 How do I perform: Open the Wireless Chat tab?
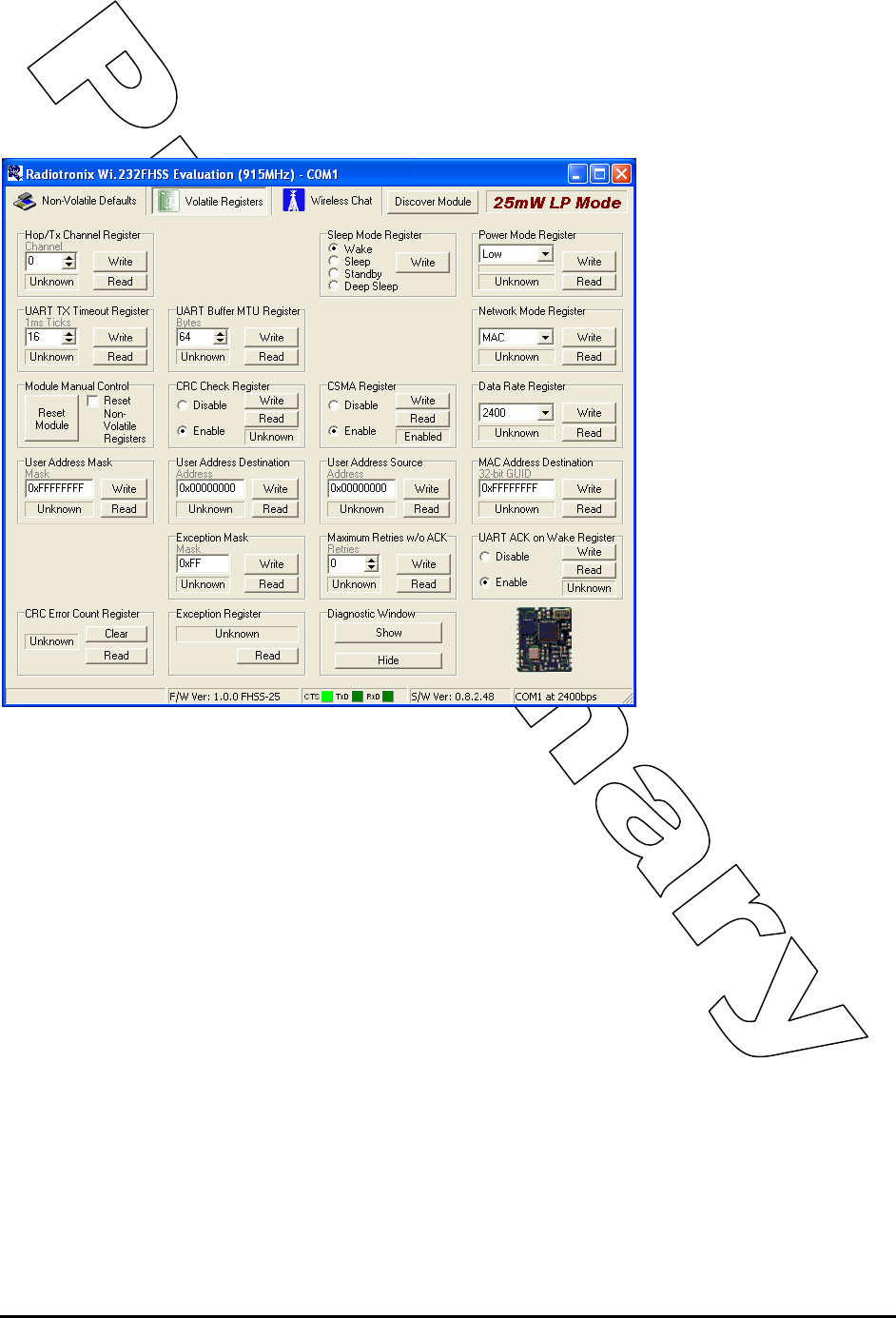[328, 201]
